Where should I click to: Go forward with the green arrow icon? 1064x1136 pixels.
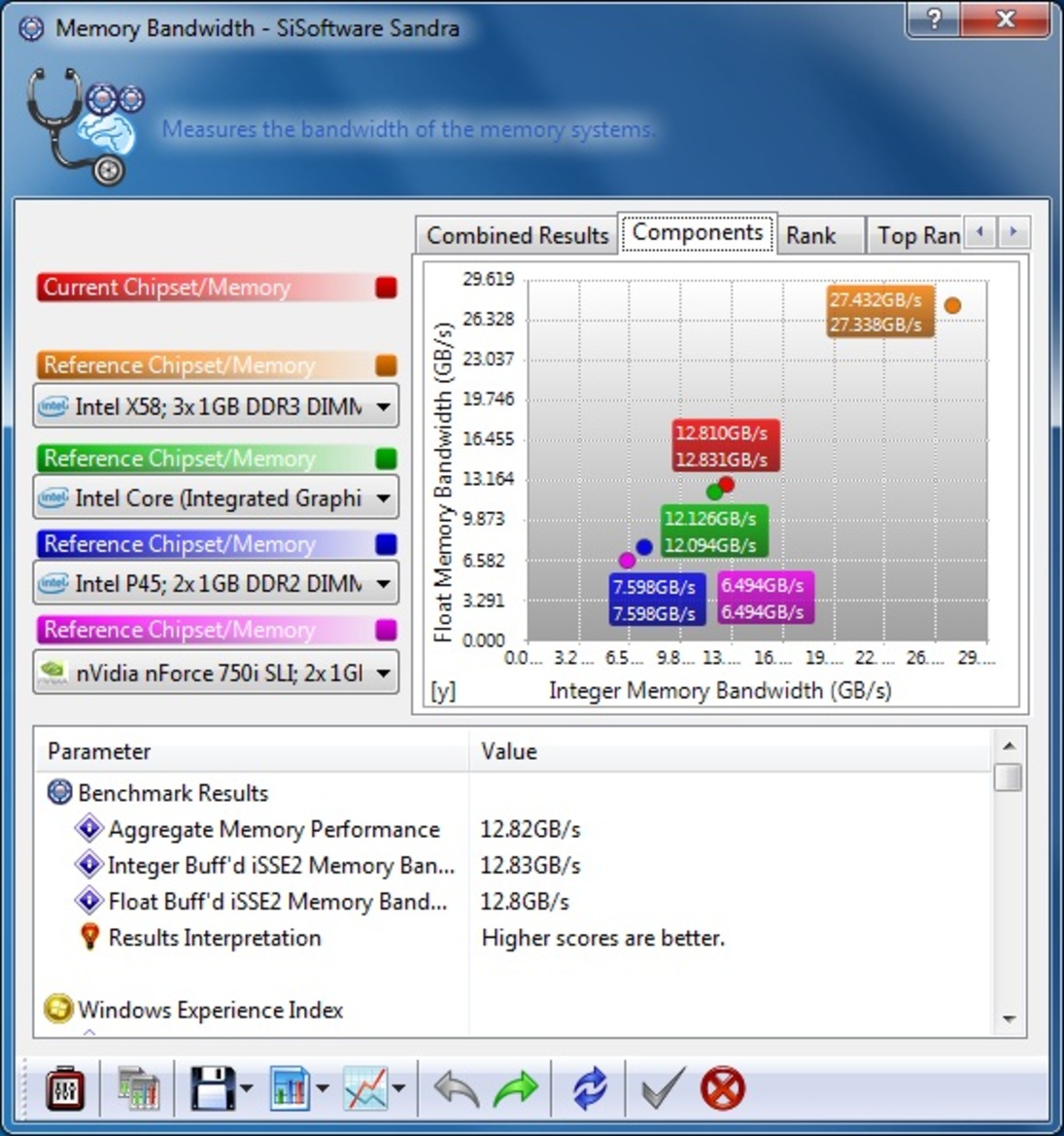[516, 1089]
